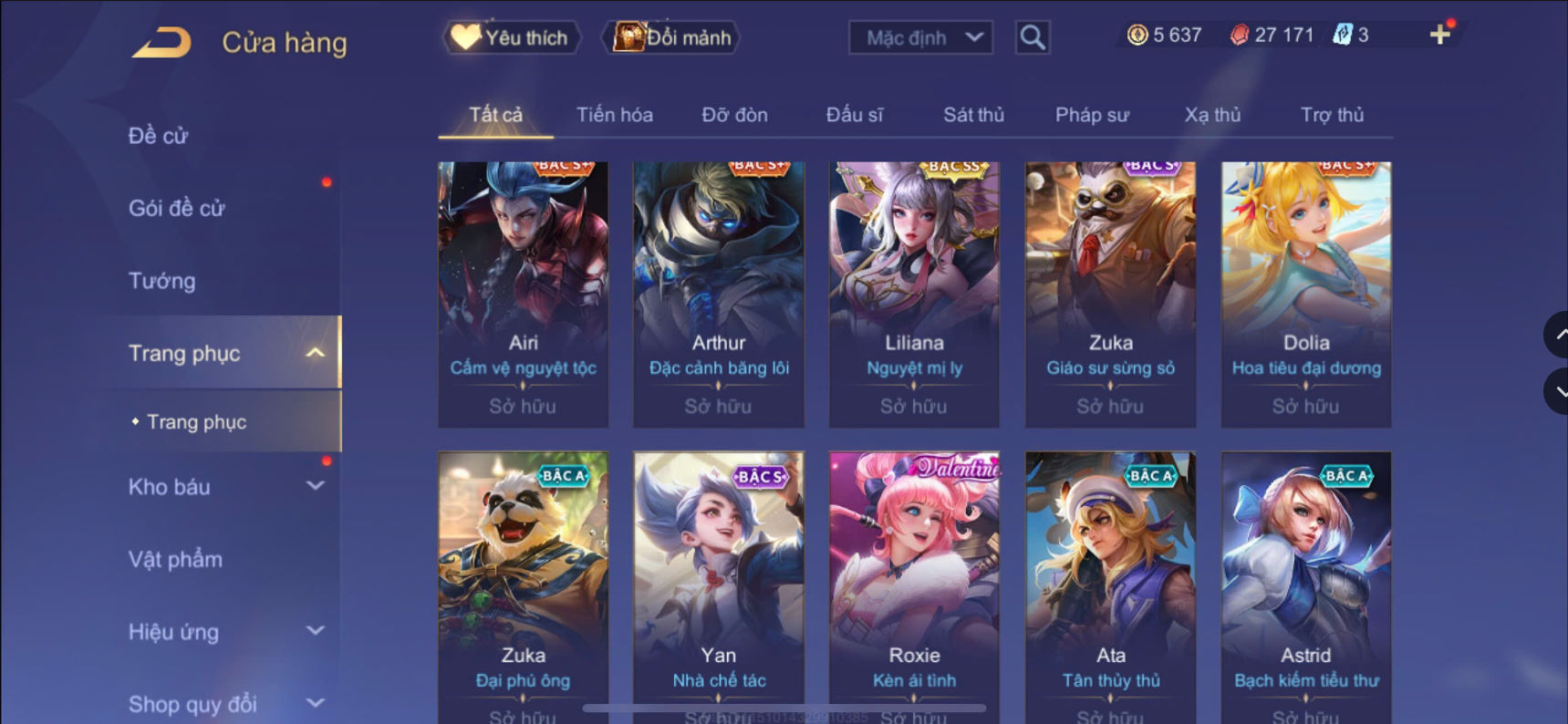The image size is (1568, 724).
Task: Tap the plus icon to add currency
Action: [1439, 35]
